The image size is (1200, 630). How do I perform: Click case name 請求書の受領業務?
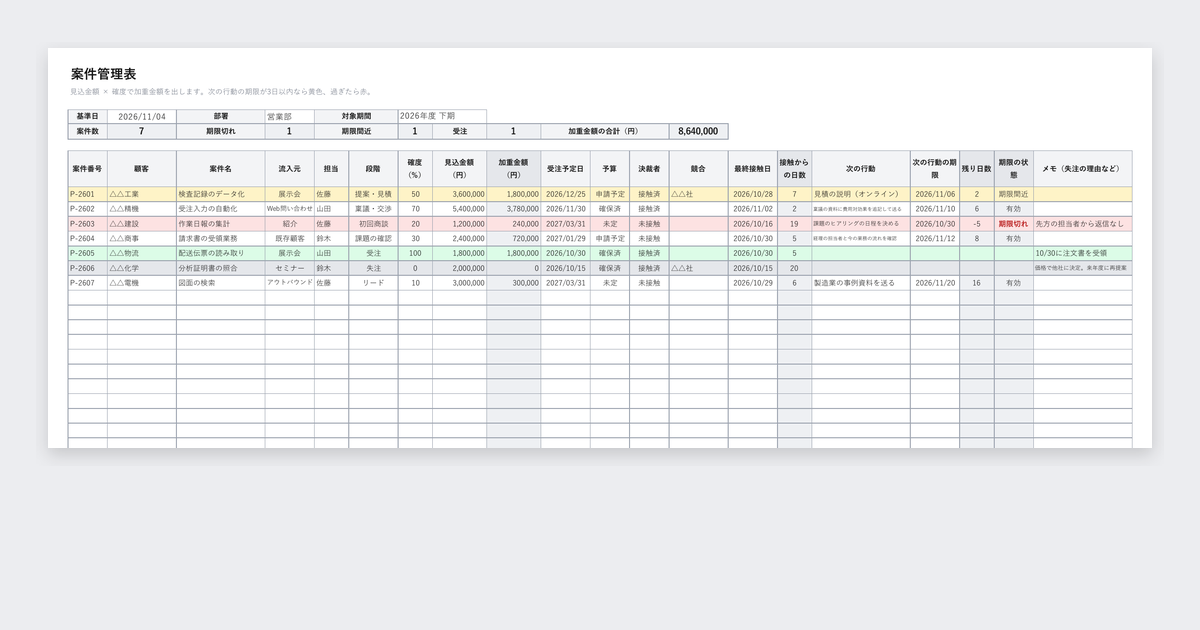click(221, 239)
